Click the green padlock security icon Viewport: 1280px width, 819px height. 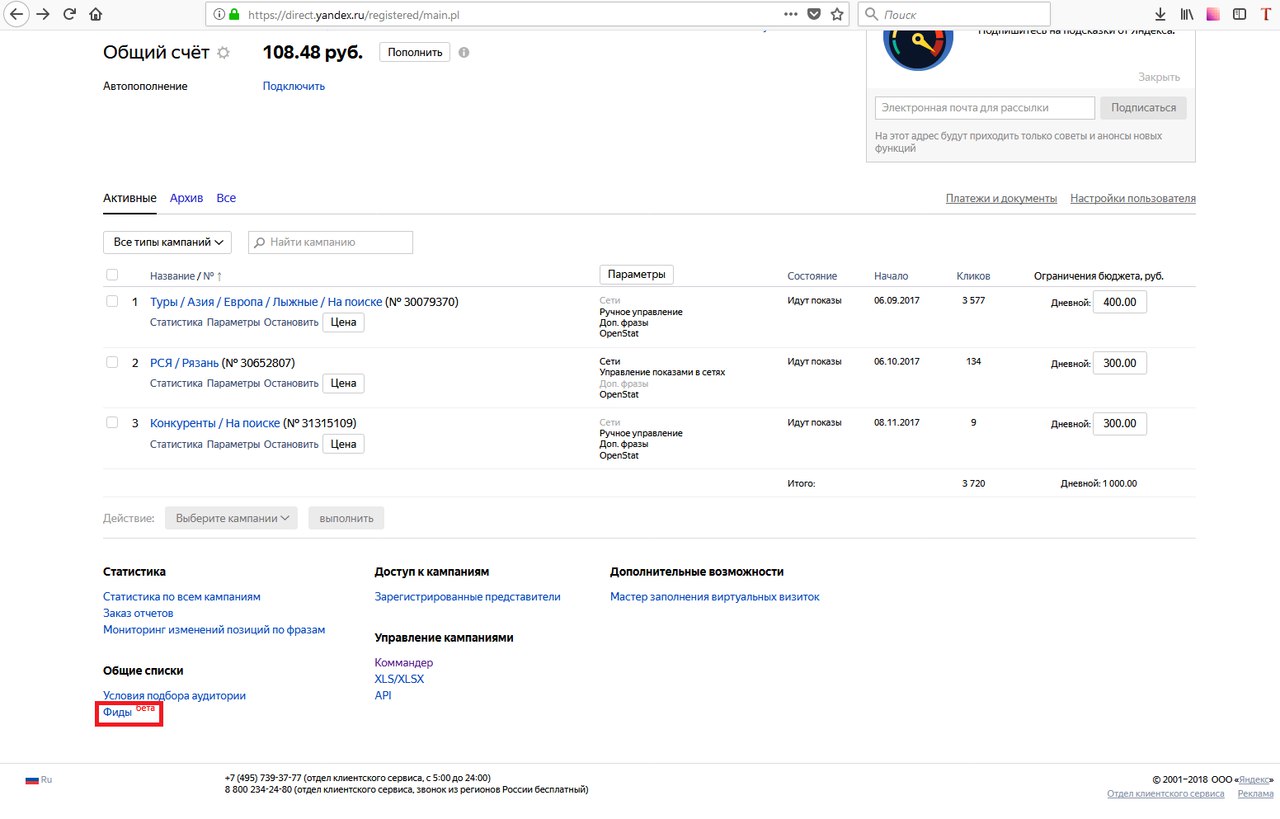(234, 15)
